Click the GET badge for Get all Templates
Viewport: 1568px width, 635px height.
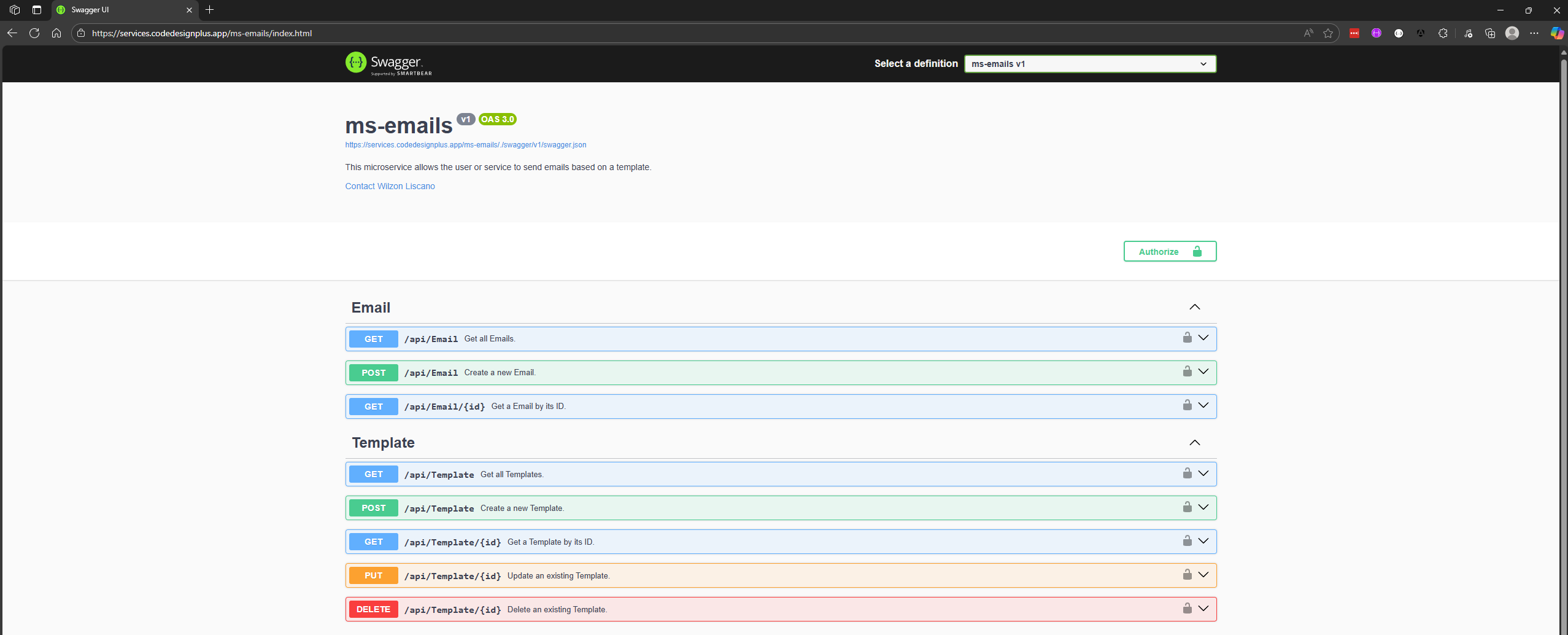373,474
